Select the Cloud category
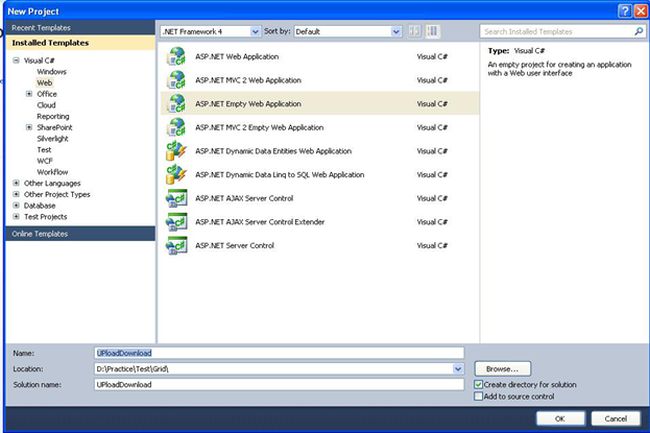Image resolution: width=650 pixels, height=433 pixels. [46, 105]
